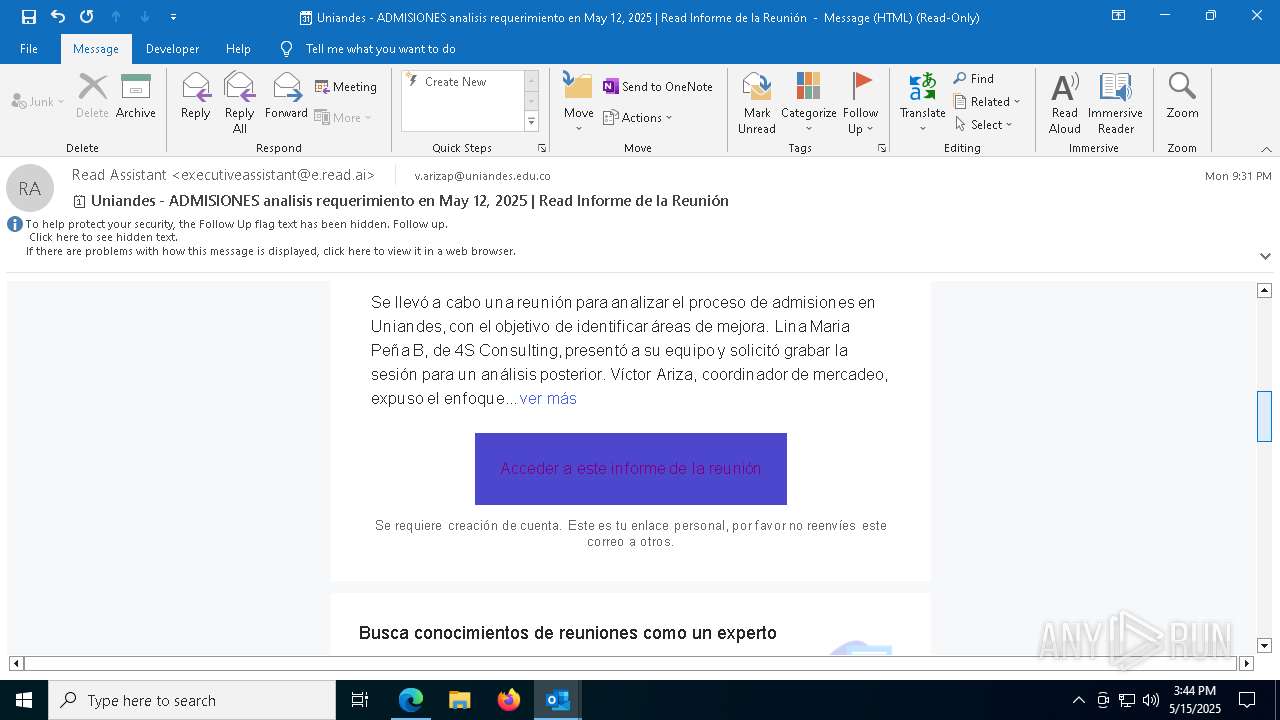Click the Zoom magnifier
The height and width of the screenshot is (720, 1280).
click(1182, 97)
